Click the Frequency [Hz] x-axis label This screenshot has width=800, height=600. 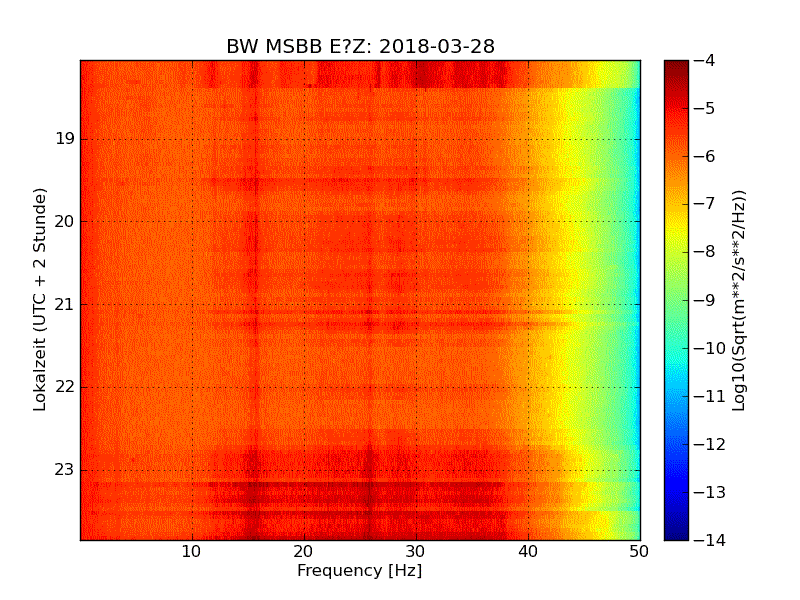pyautogui.click(x=359, y=571)
